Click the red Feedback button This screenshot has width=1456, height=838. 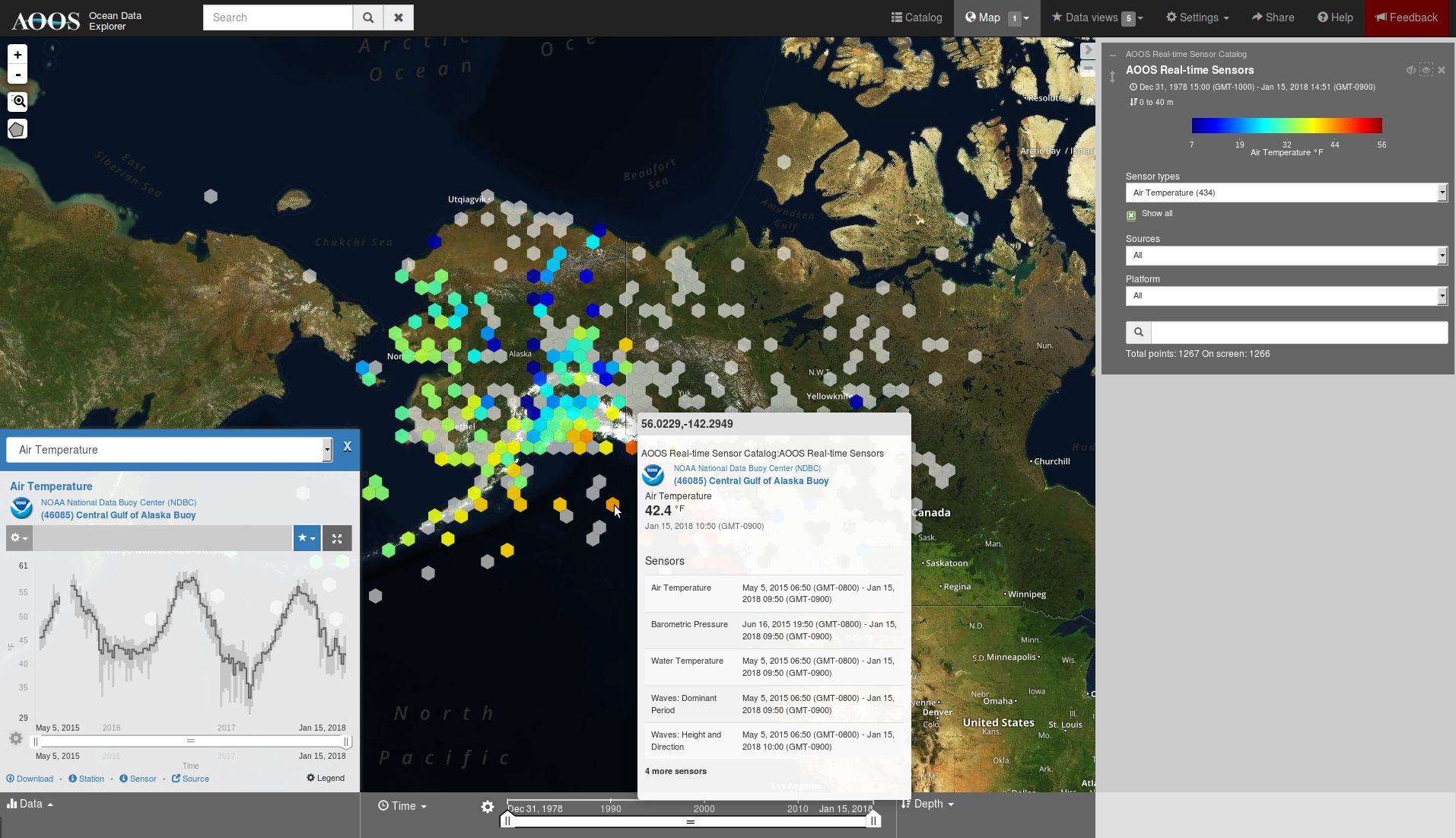[x=1407, y=18]
